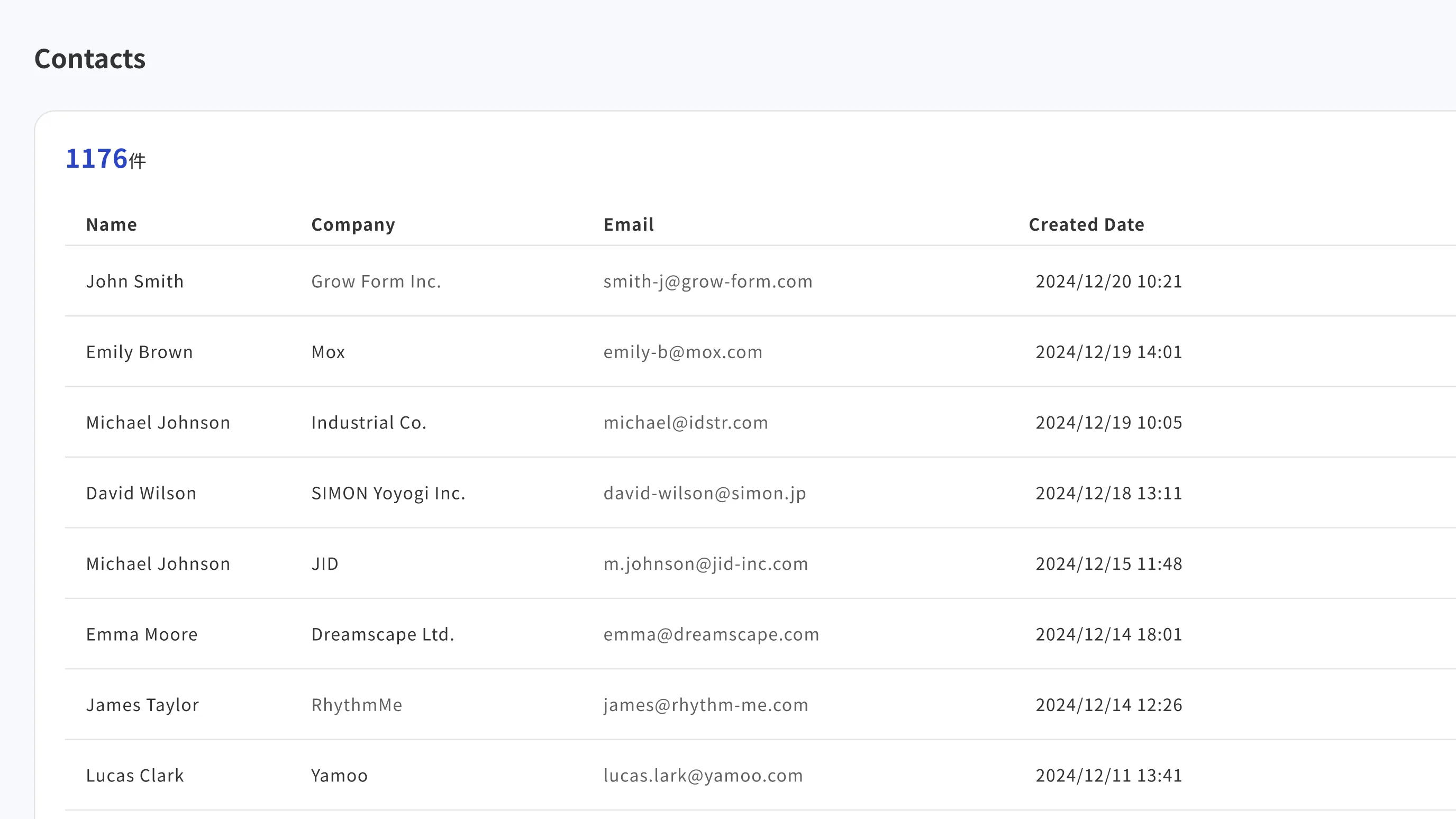
Task: Click email emma@dreamscape.com
Action: [711, 634]
